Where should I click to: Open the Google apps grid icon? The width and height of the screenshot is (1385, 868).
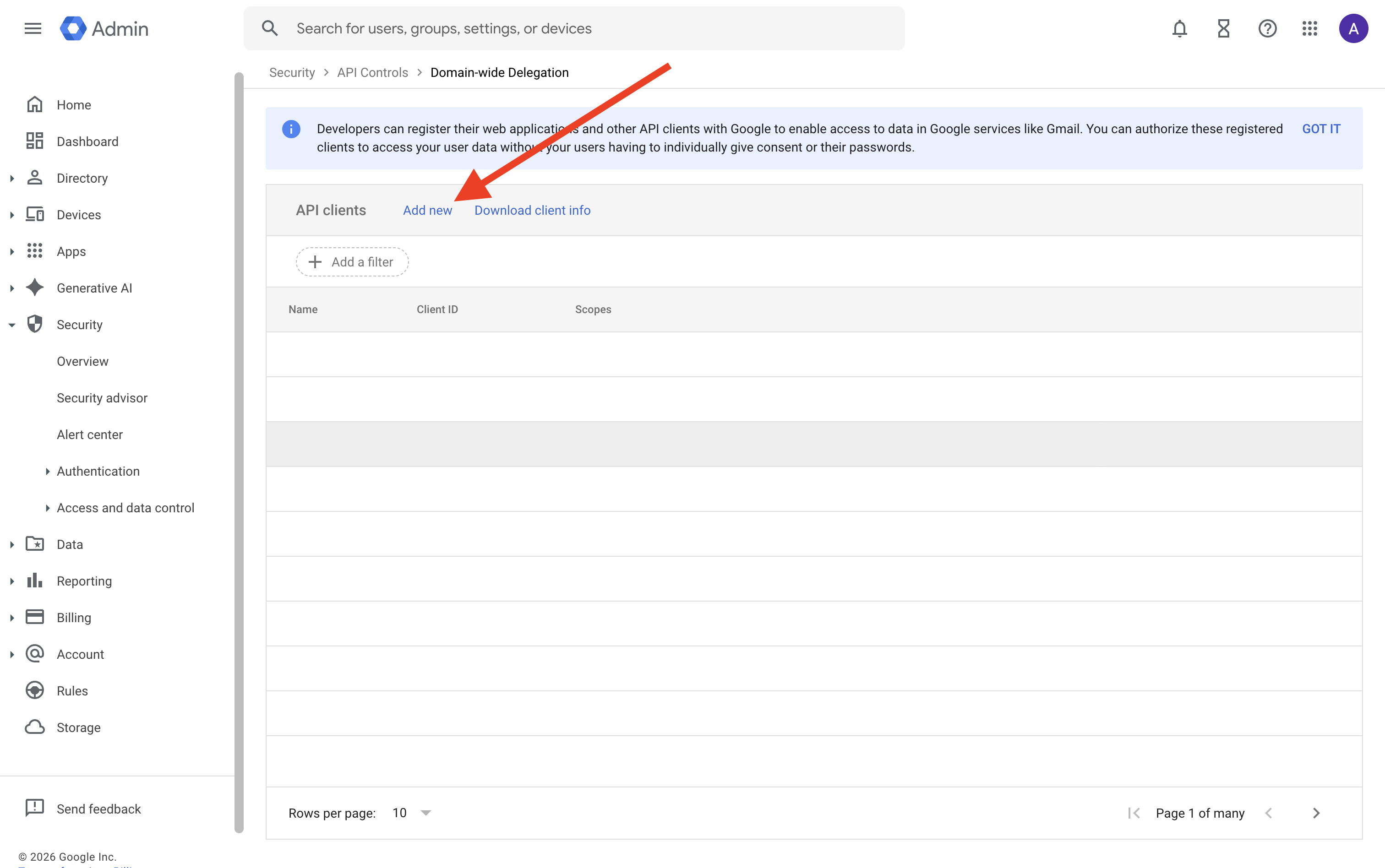[1310, 29]
